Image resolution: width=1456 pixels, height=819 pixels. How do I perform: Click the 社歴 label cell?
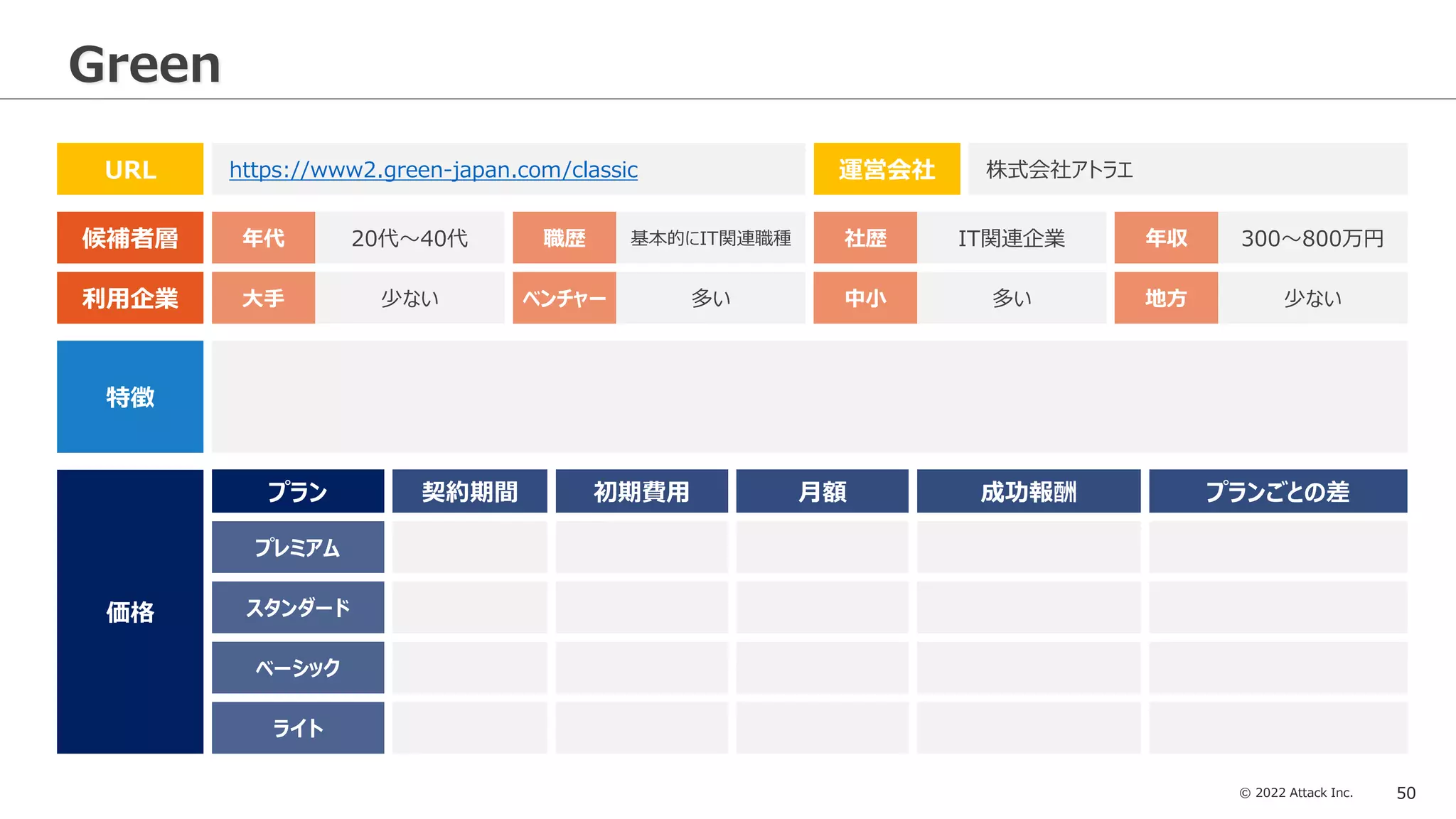click(x=865, y=237)
